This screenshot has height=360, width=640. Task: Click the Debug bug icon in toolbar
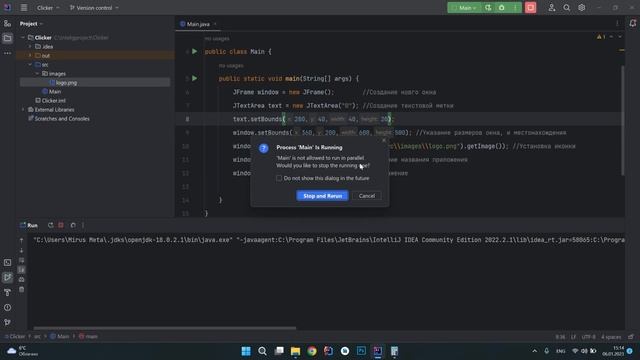(502, 8)
